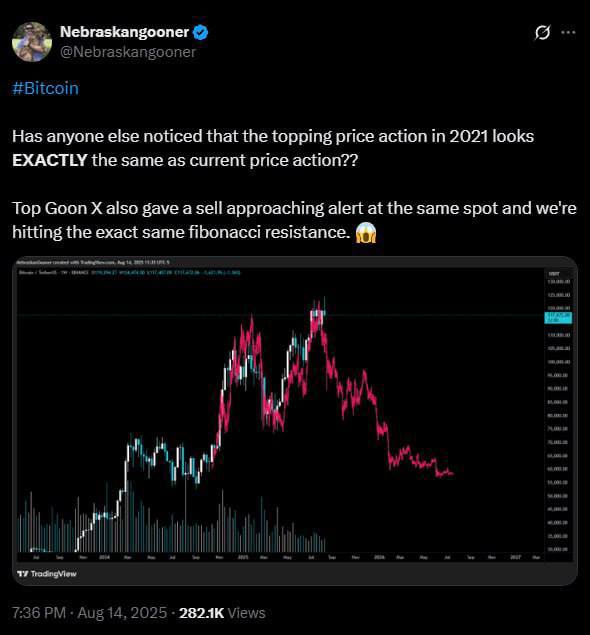The image size is (590, 635).
Task: Click the bold word EXACTLY in tweet
Action: pyautogui.click(x=50, y=160)
